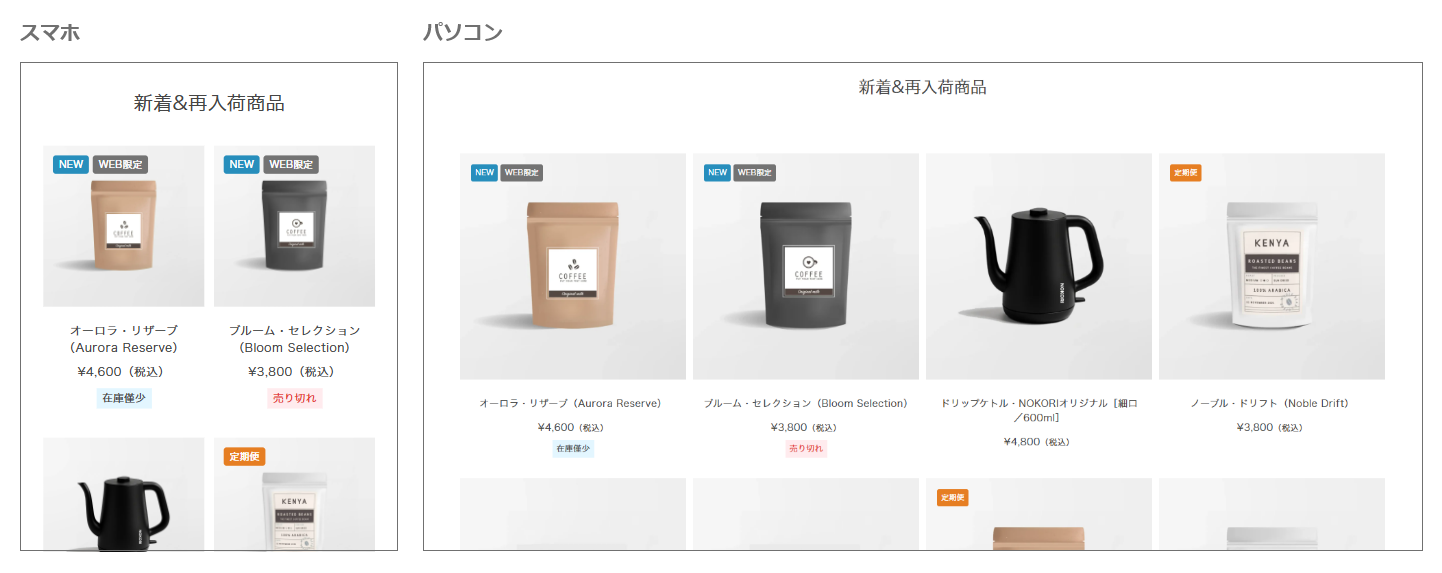
Task: Click ノーブル・ドリフト (Noble Drift) title link
Action: [1270, 403]
